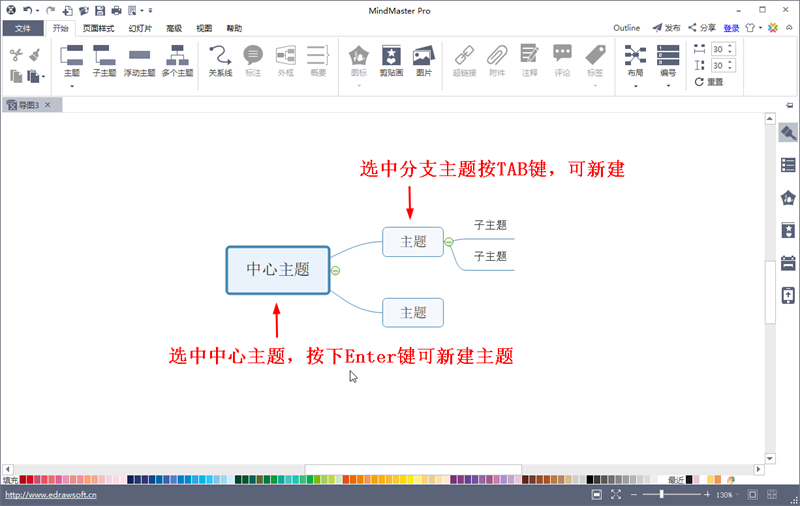Viewport: 800px width, 506px height.
Task: Click the 概要 summary icon
Action: (318, 61)
